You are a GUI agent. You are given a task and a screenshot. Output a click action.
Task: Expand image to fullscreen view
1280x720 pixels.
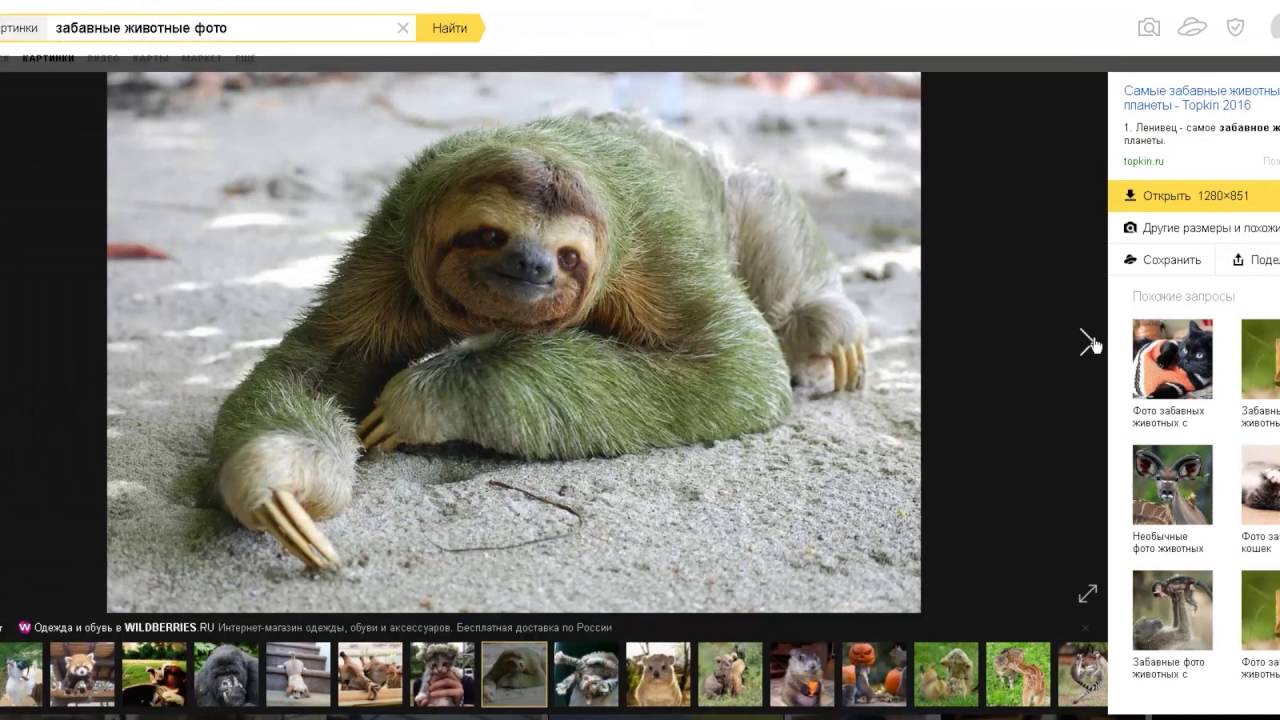pos(1088,593)
